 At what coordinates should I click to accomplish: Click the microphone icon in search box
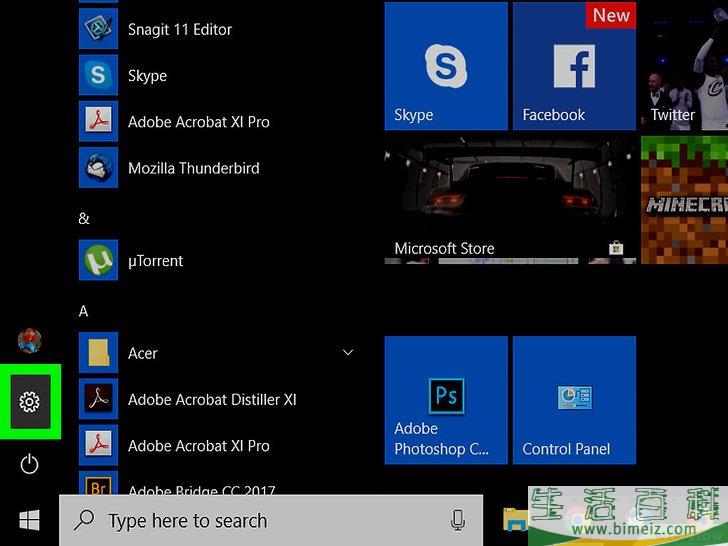[x=458, y=520]
